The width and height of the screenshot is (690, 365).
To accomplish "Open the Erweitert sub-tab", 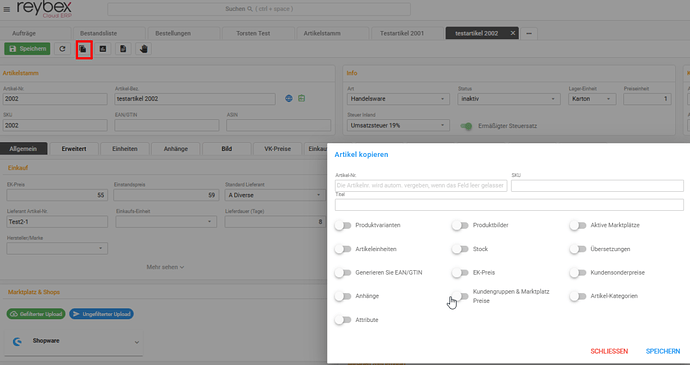I will pos(74,149).
